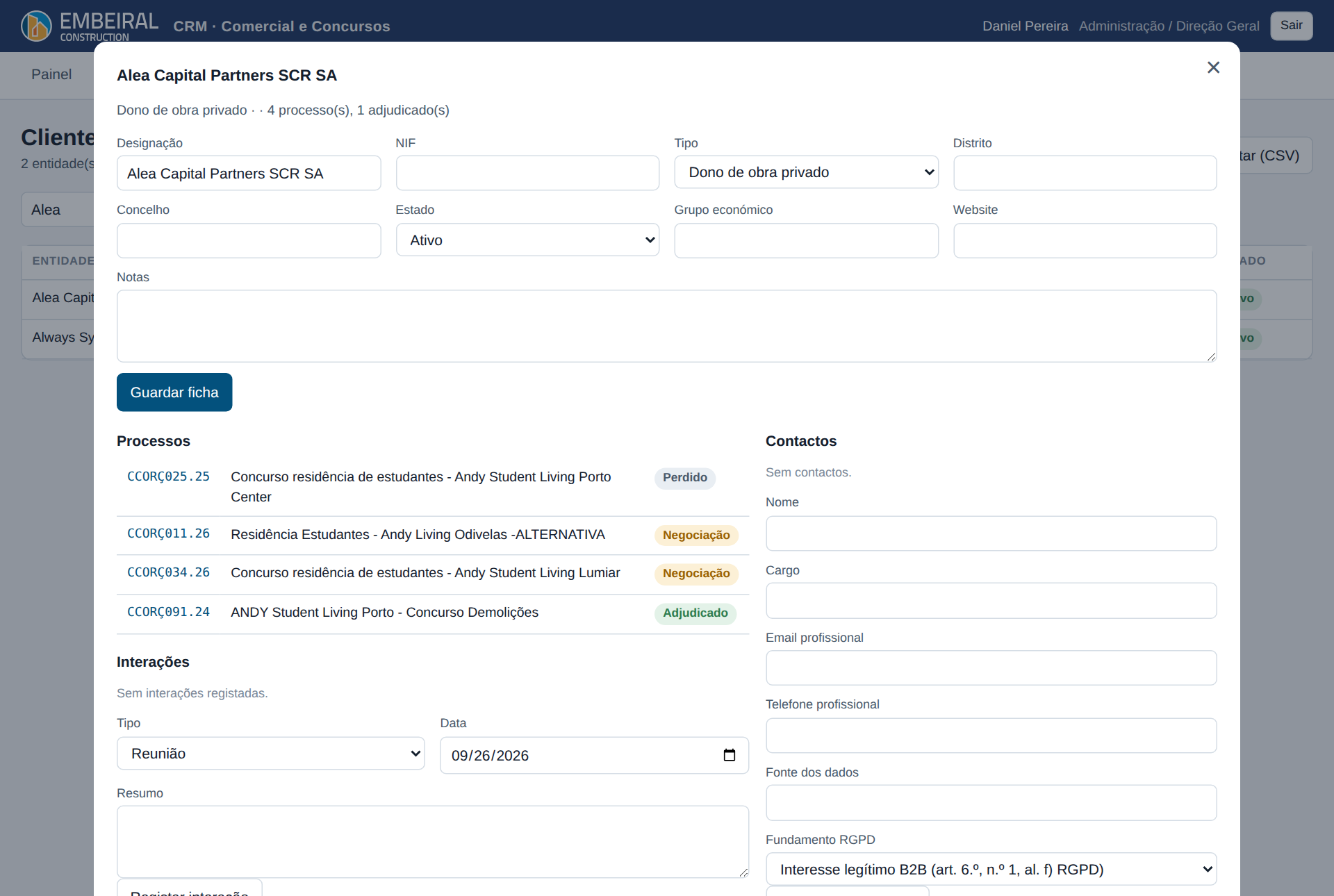Click 'ANDY Student Living Porto - Concurso Demolições' text
The width and height of the screenshot is (1334, 896).
pos(385,612)
